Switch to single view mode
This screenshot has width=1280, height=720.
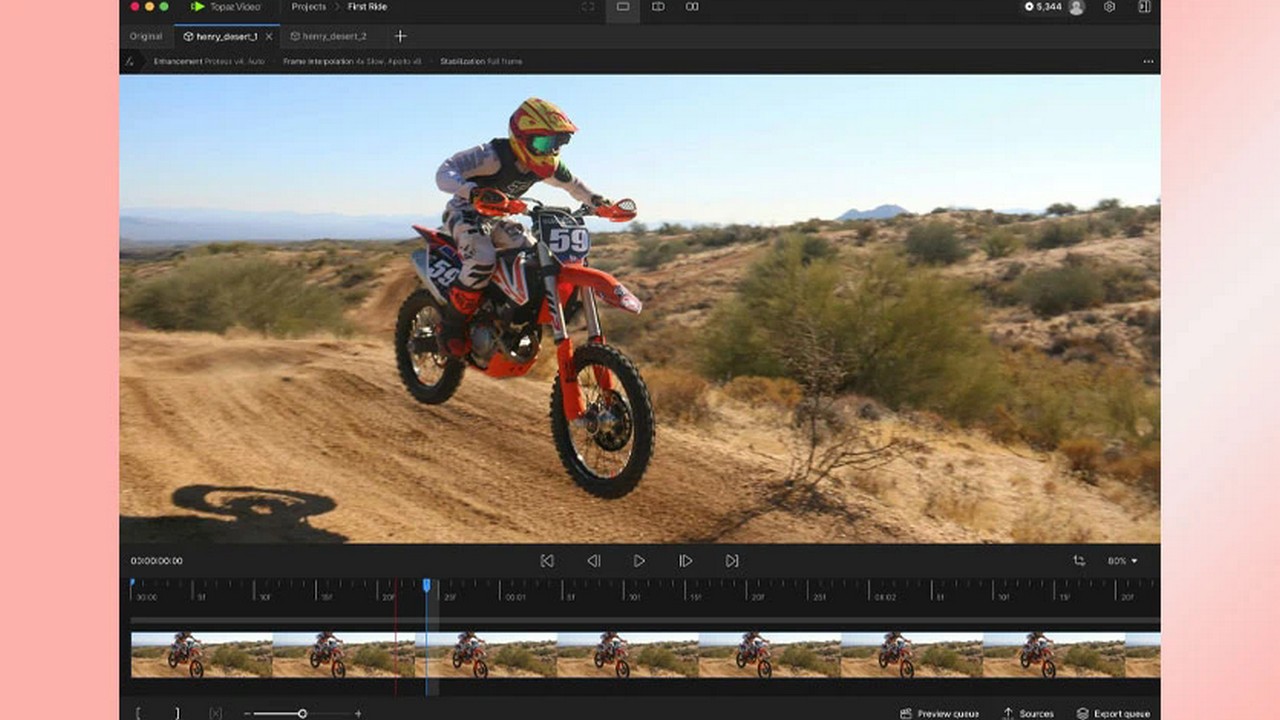coord(622,7)
